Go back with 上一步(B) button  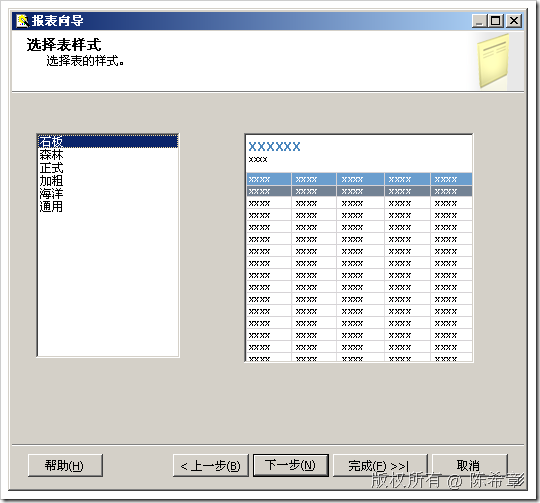coord(210,465)
